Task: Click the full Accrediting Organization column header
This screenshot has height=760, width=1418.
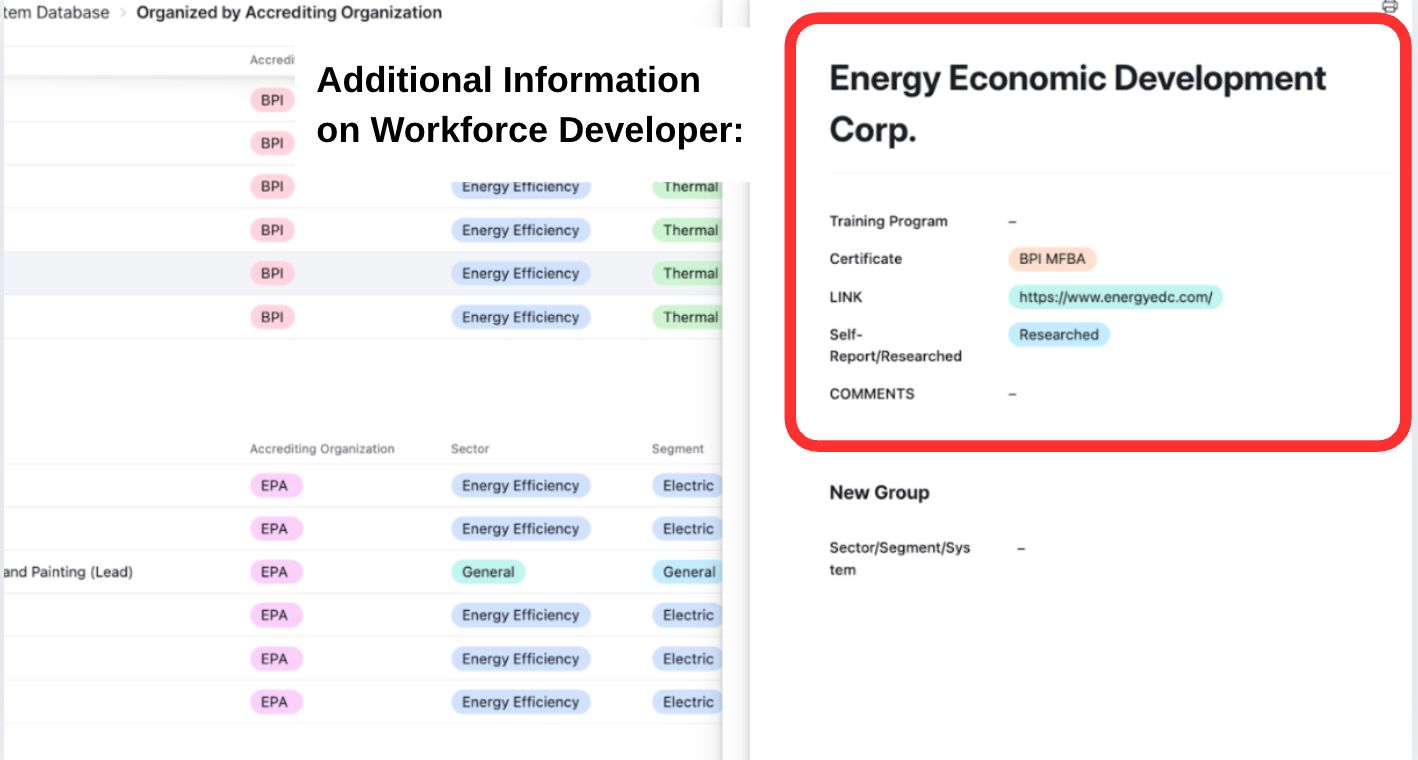Action: pyautogui.click(x=322, y=449)
